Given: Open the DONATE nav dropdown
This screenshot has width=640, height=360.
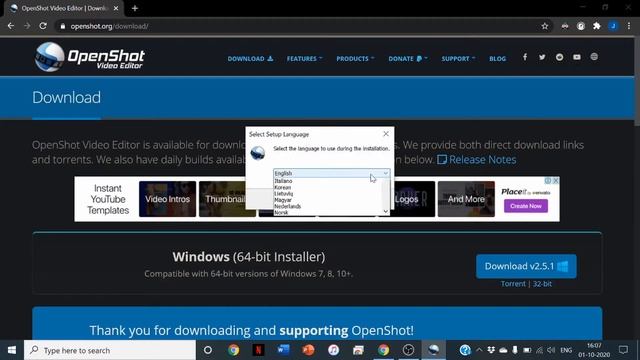Looking at the screenshot, I should pos(408,58).
